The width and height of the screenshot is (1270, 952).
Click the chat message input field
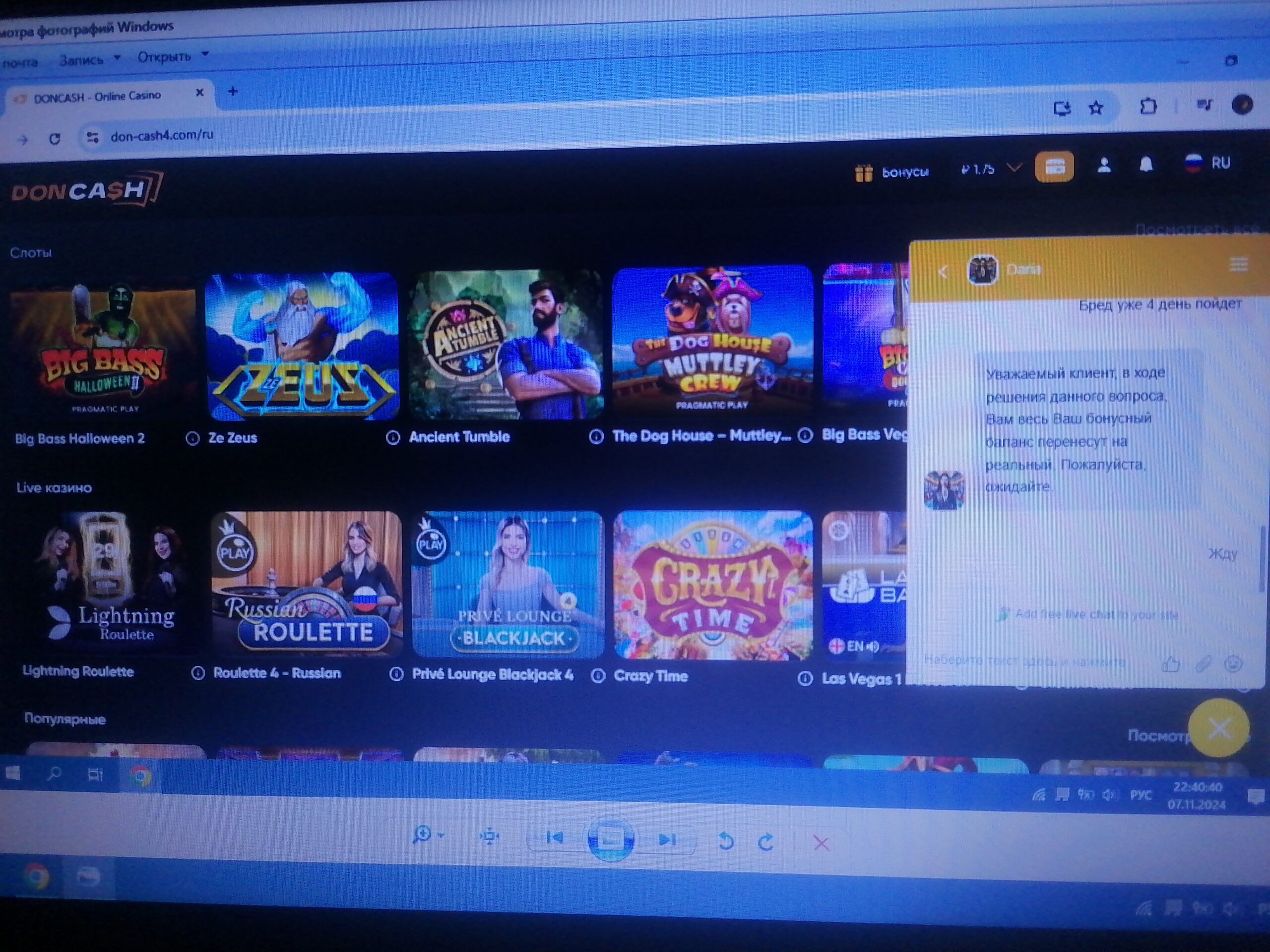click(x=1025, y=661)
